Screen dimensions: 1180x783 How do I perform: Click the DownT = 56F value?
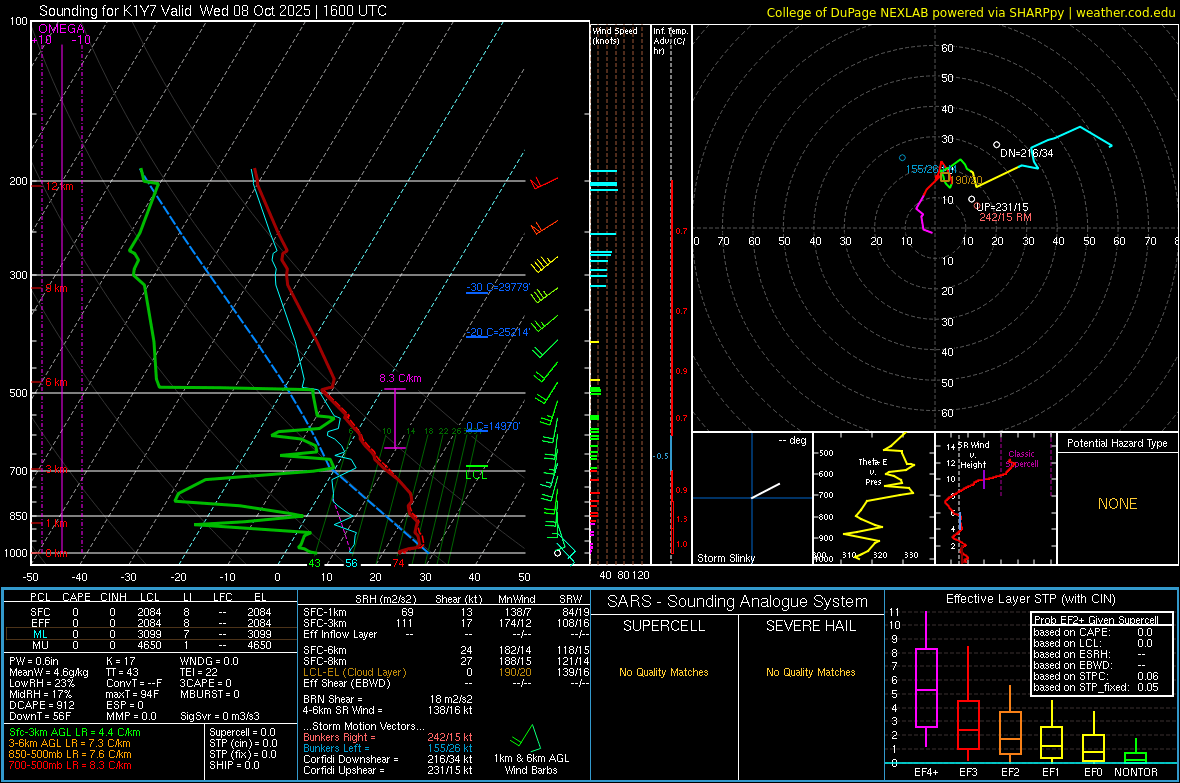tap(40, 717)
